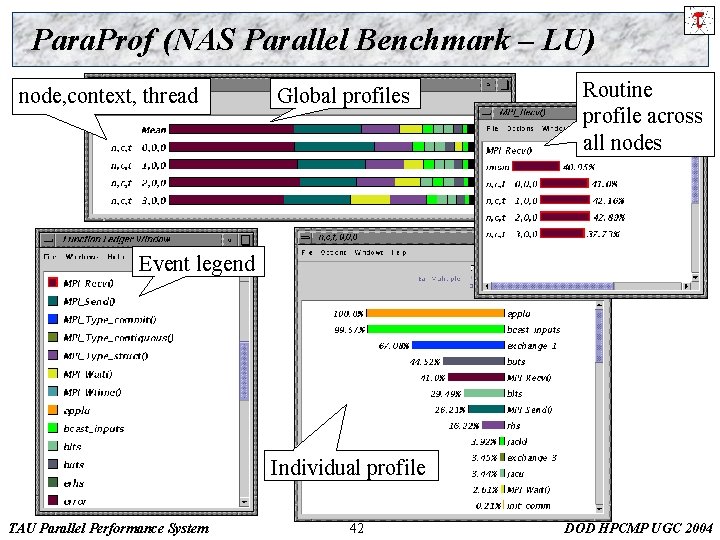Click MPI_Send() teal bar at 26.23%
Viewport: 720px width, 540px height.
(486, 409)
